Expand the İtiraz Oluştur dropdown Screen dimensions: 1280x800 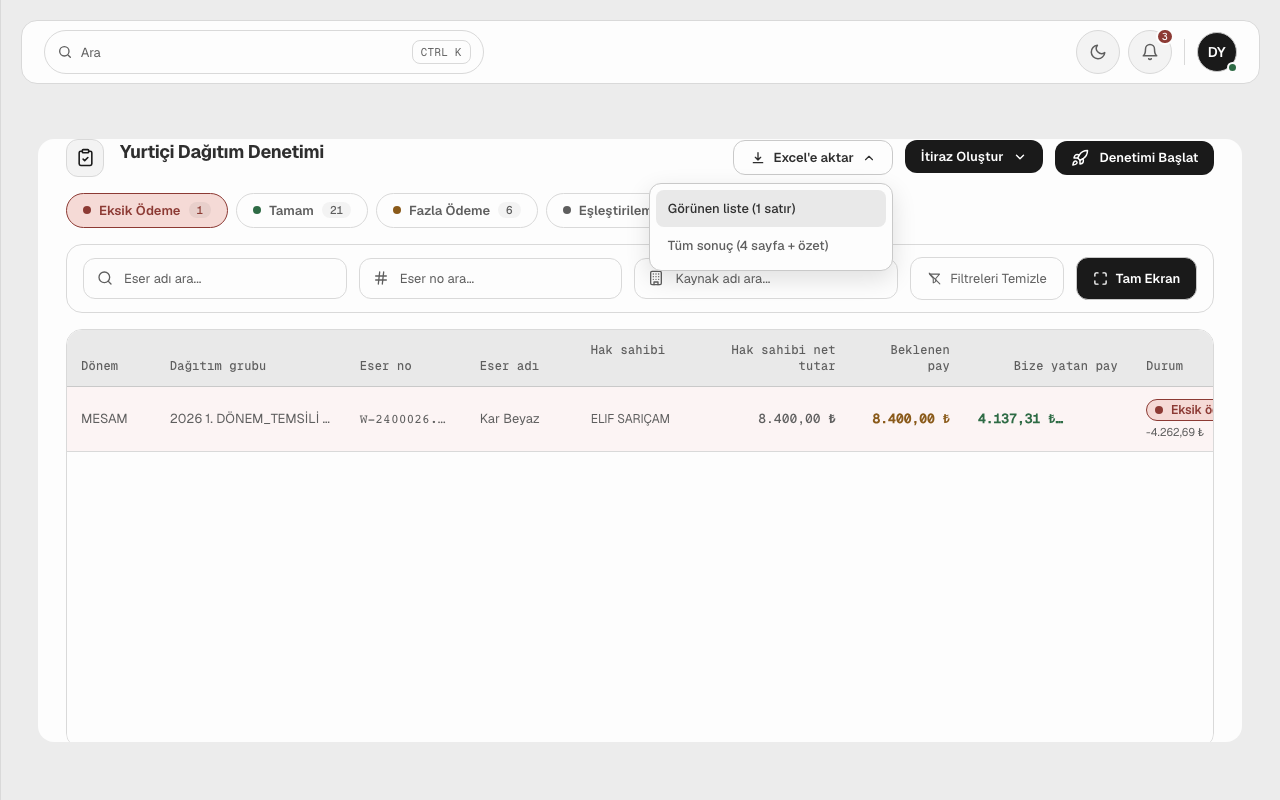pos(974,157)
